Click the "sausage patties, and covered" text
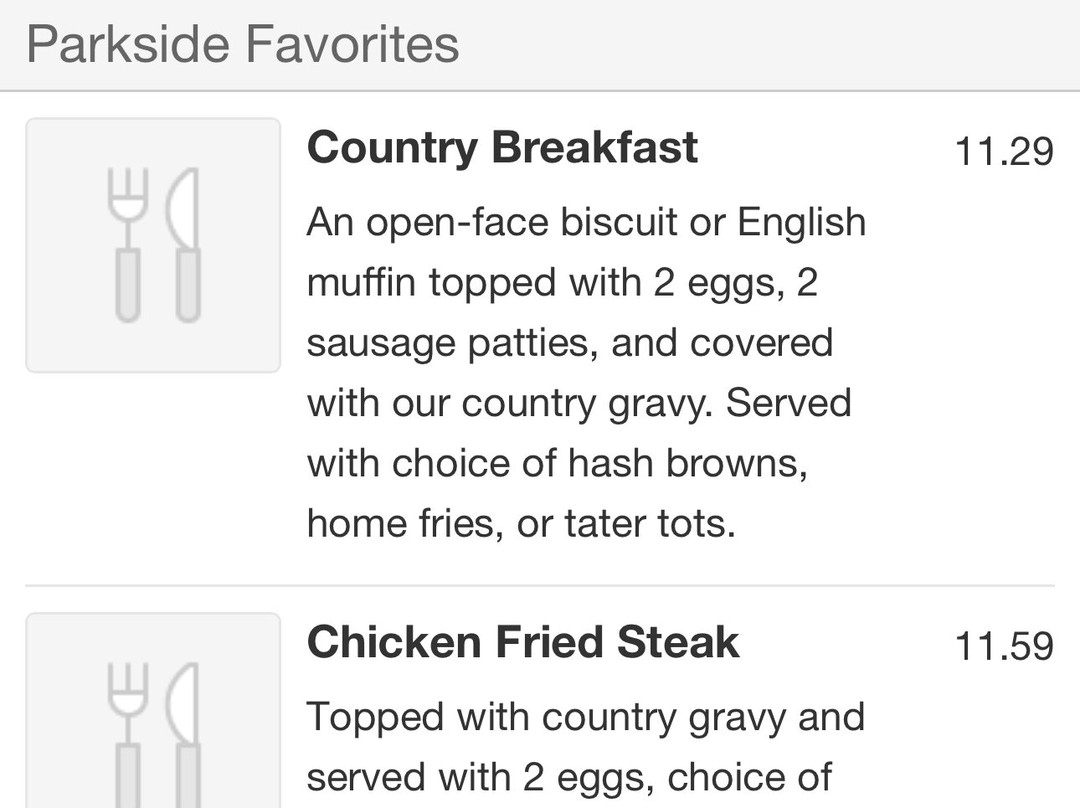 click(570, 343)
